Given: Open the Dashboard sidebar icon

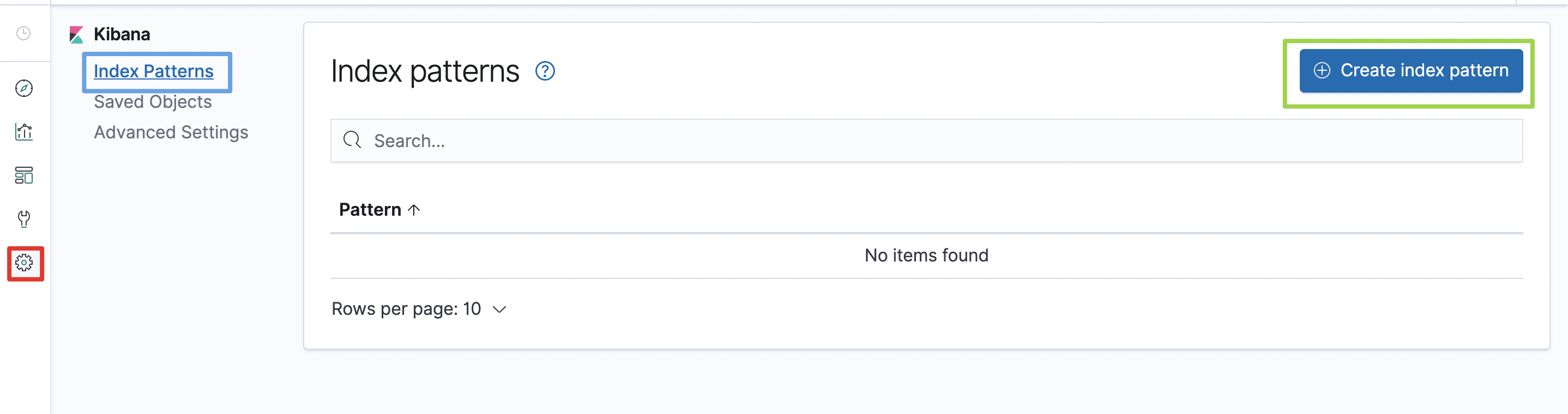Looking at the screenshot, I should pos(24,176).
